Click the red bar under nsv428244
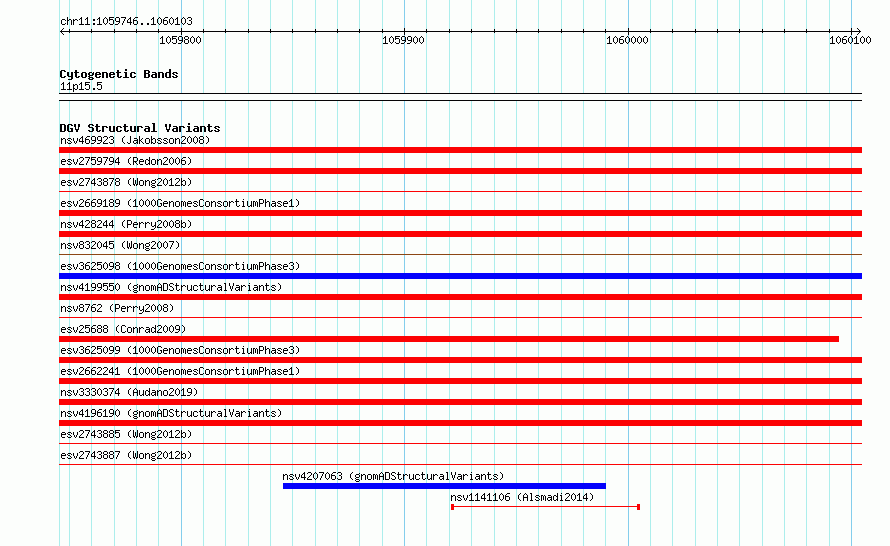This screenshot has height=546, width=890. coord(460,234)
